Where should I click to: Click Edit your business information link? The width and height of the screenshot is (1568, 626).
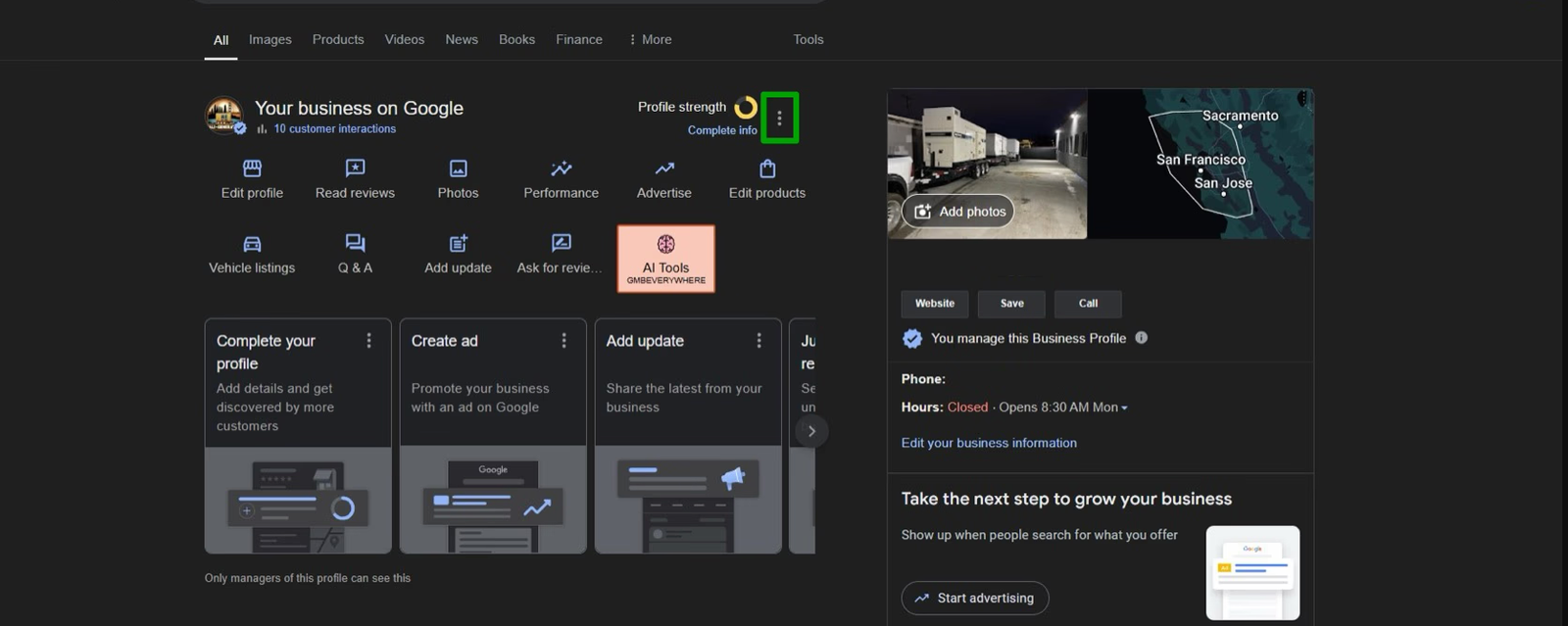(x=988, y=443)
